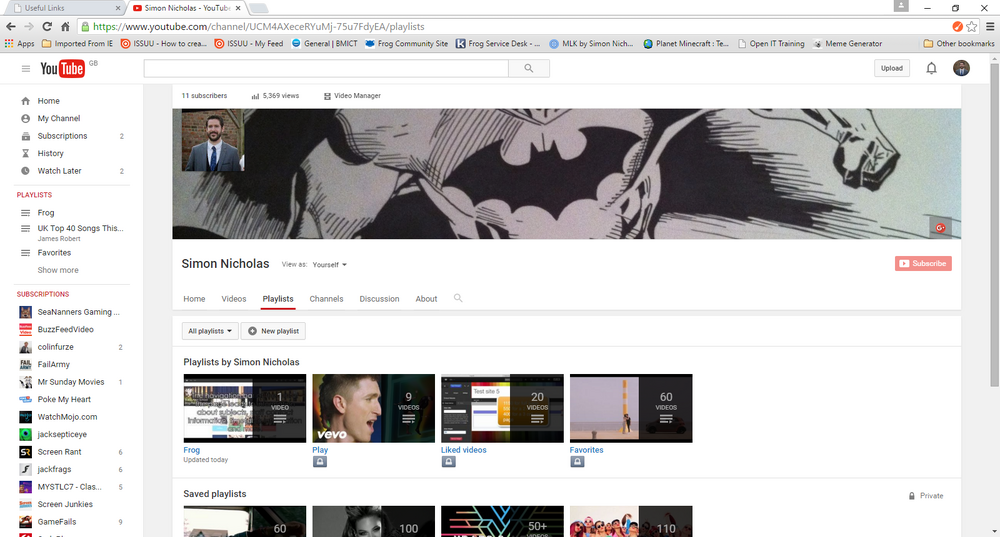Screen dimensions: 1000x537
Task: Click the Google+ icon on banner
Action: pos(940,228)
